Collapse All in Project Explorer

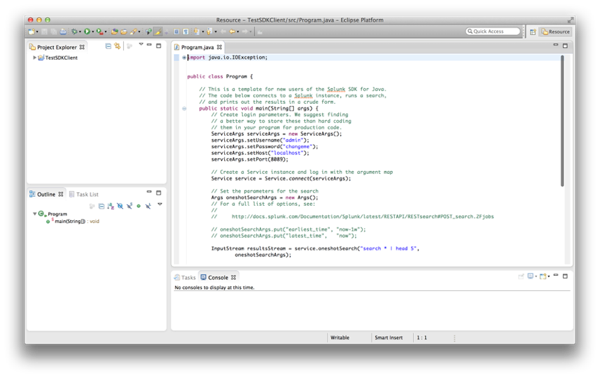[x=108, y=46]
